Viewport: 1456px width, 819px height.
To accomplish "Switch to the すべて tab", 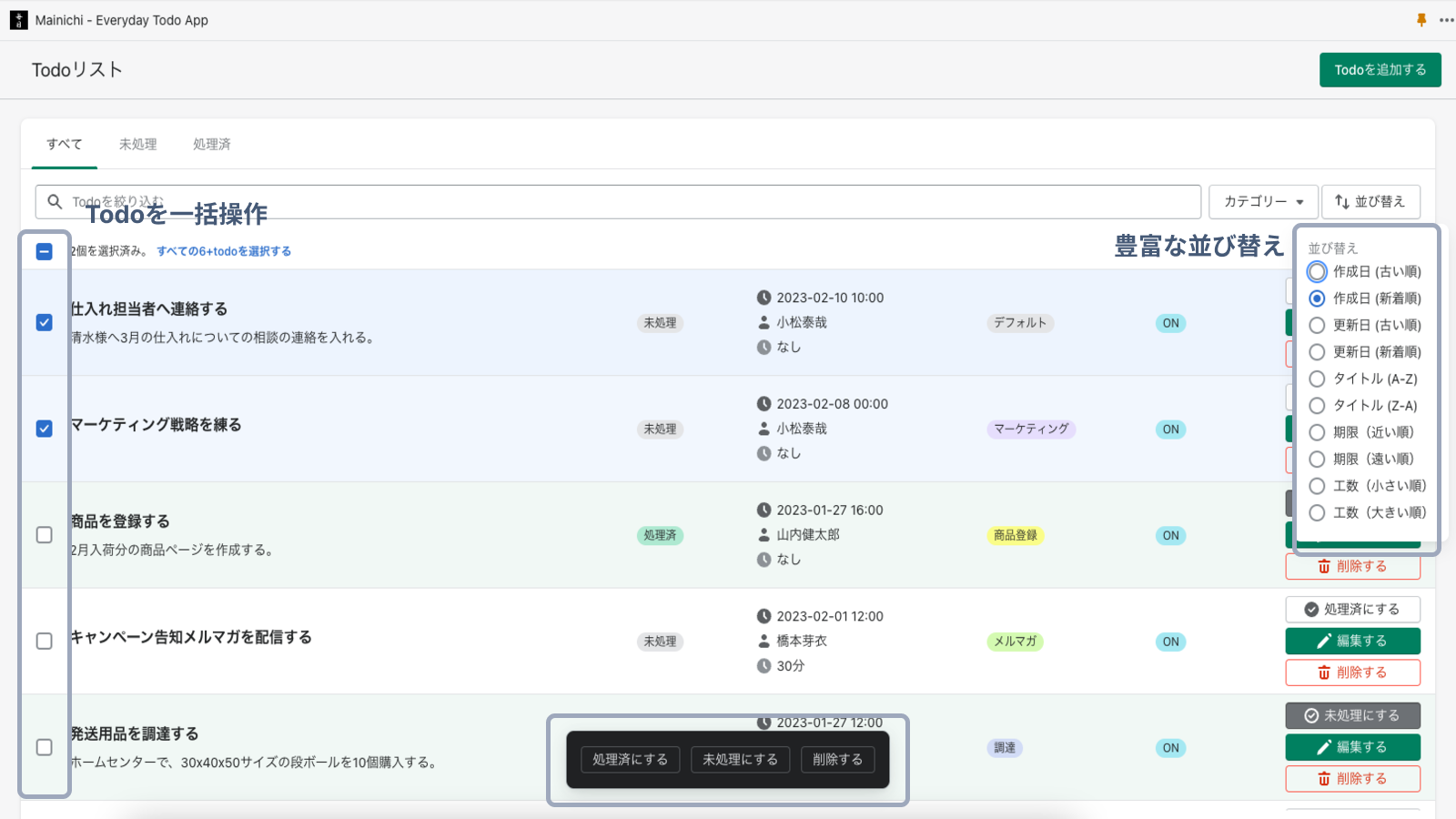I will (x=65, y=144).
